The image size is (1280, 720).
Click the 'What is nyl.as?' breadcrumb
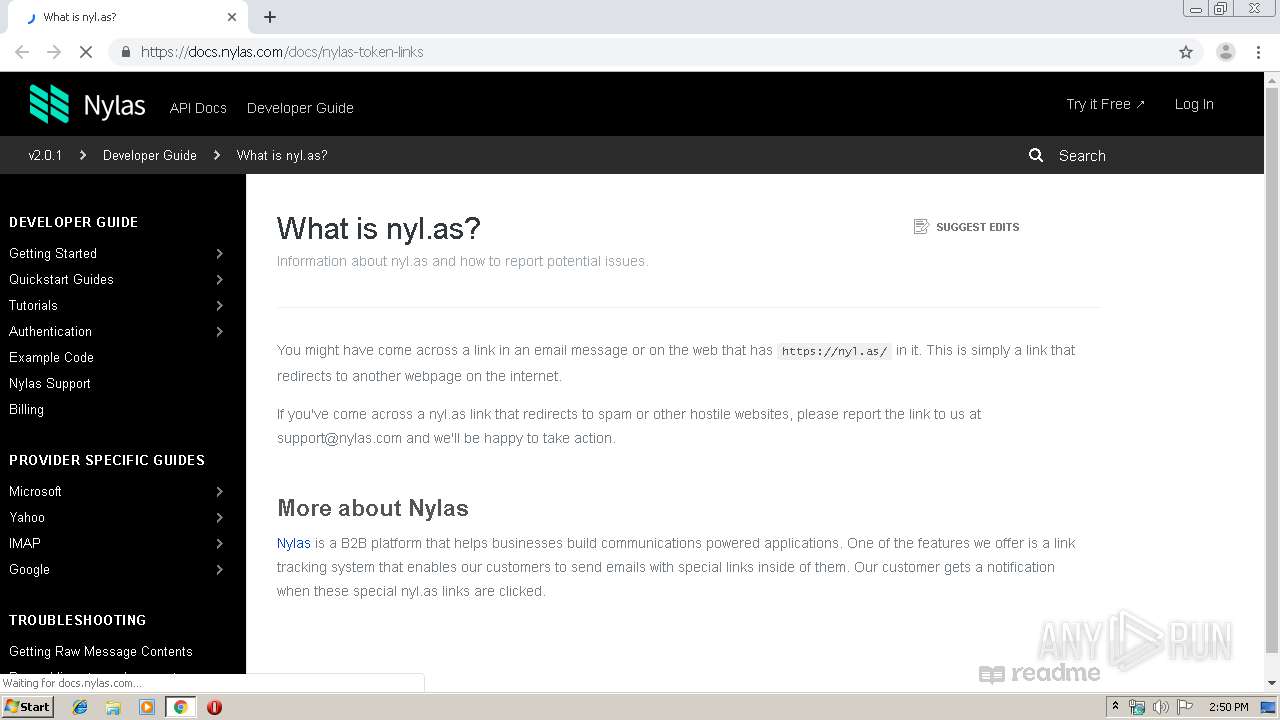pos(282,155)
